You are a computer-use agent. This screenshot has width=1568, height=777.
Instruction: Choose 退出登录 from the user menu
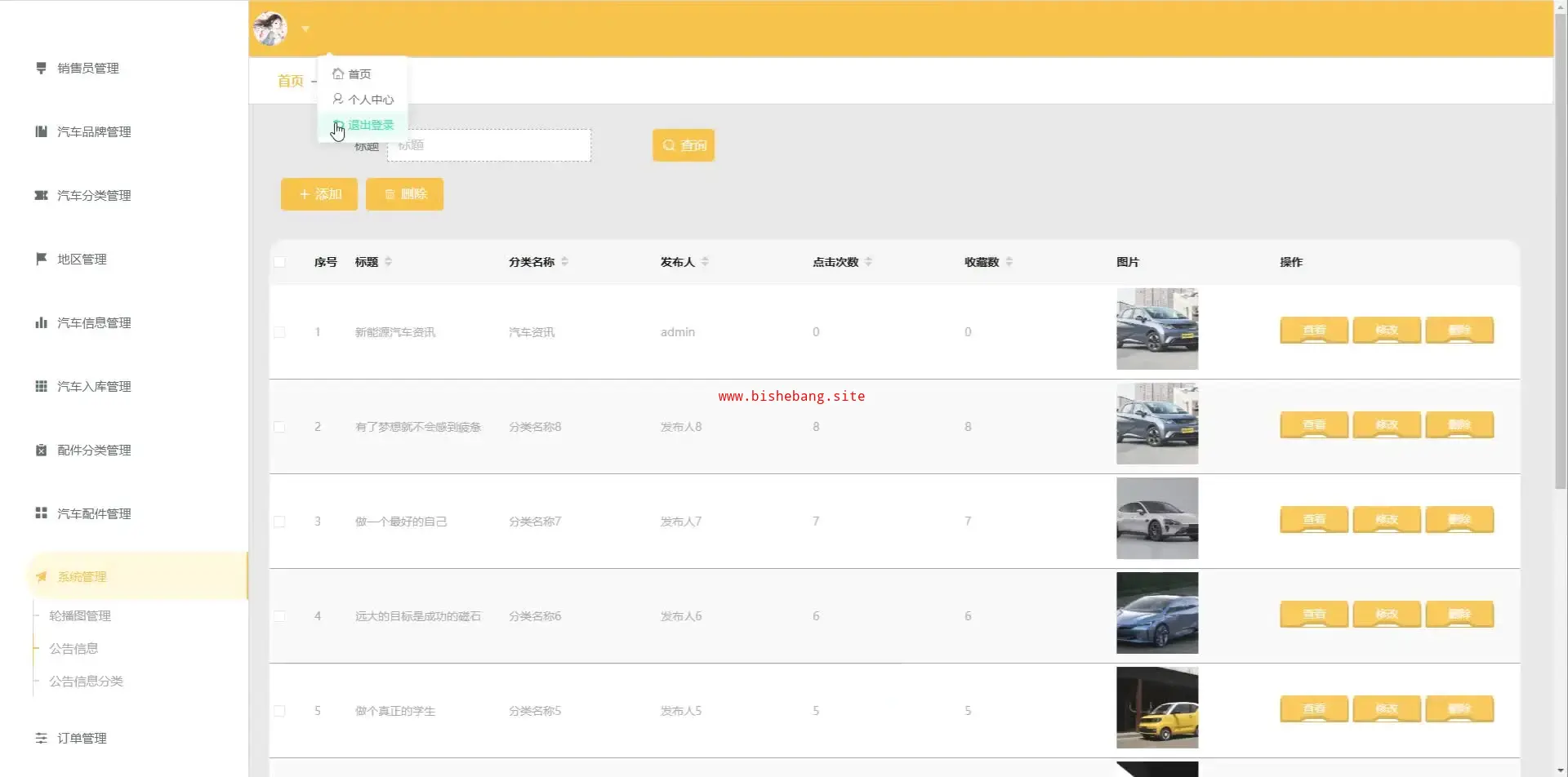tap(370, 125)
